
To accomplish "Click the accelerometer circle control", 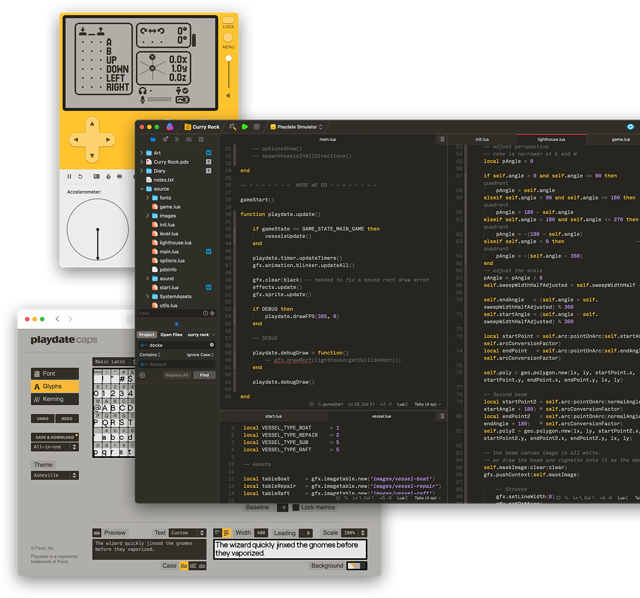I will tap(98, 229).
